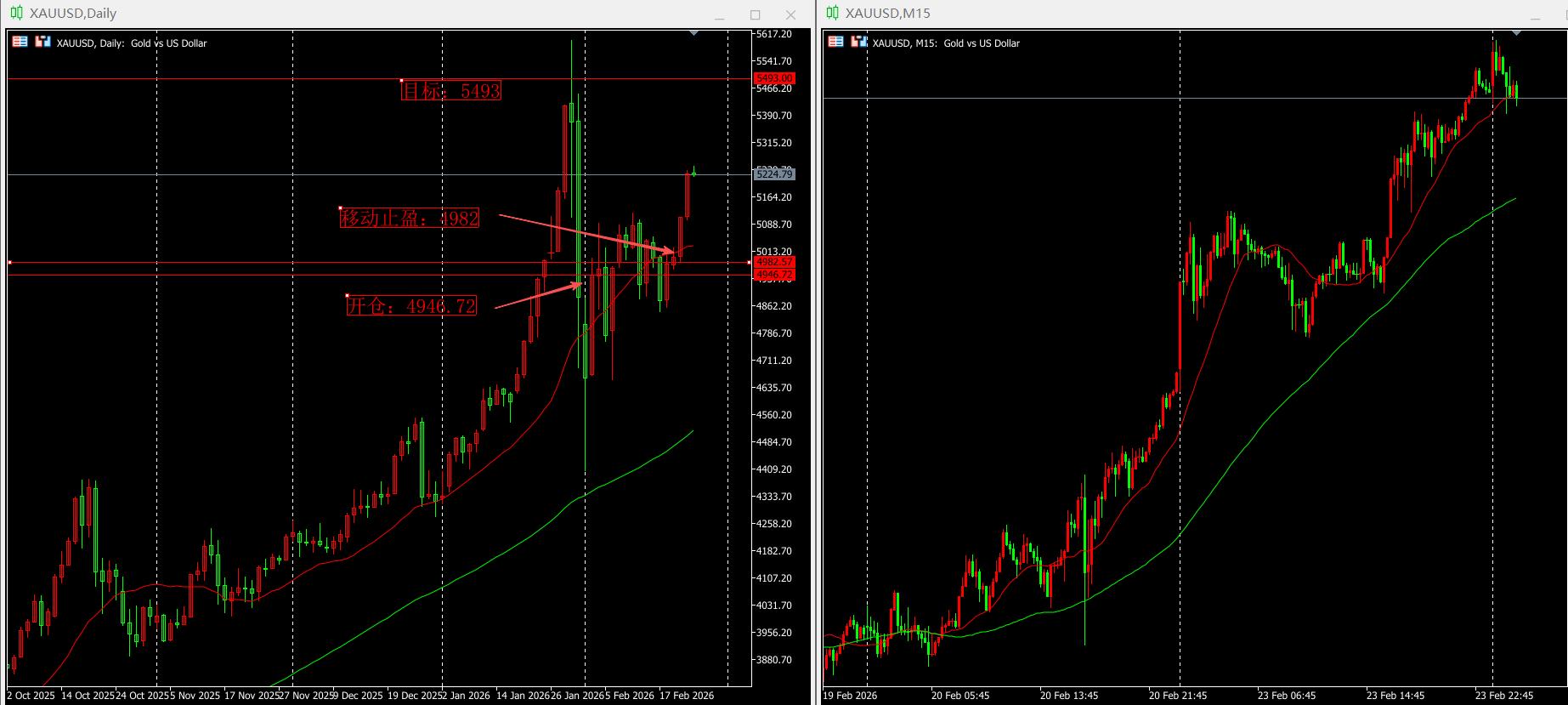Click the gray 5224.79 current price tag
The width and height of the screenshot is (1568, 705).
773,174
